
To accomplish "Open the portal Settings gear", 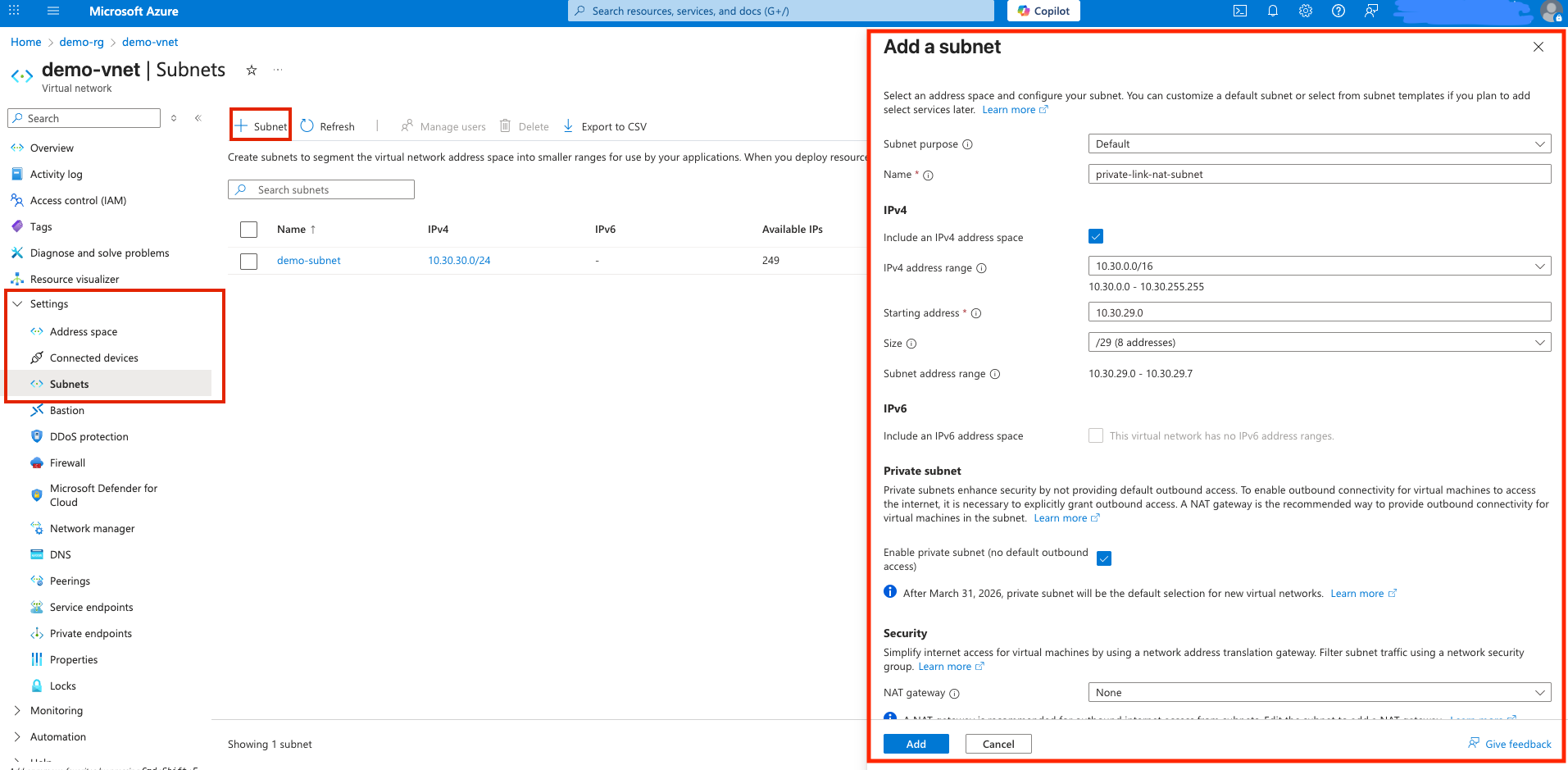I will (x=1305, y=11).
